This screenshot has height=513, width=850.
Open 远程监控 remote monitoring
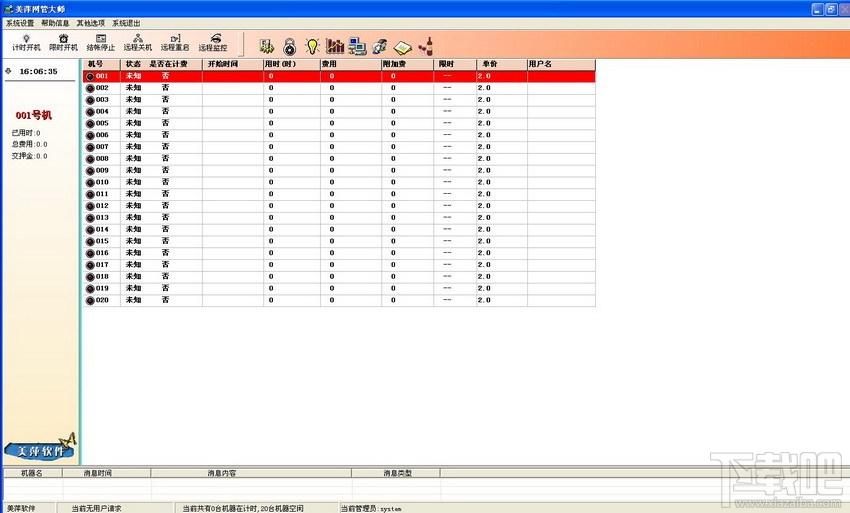(x=213, y=43)
